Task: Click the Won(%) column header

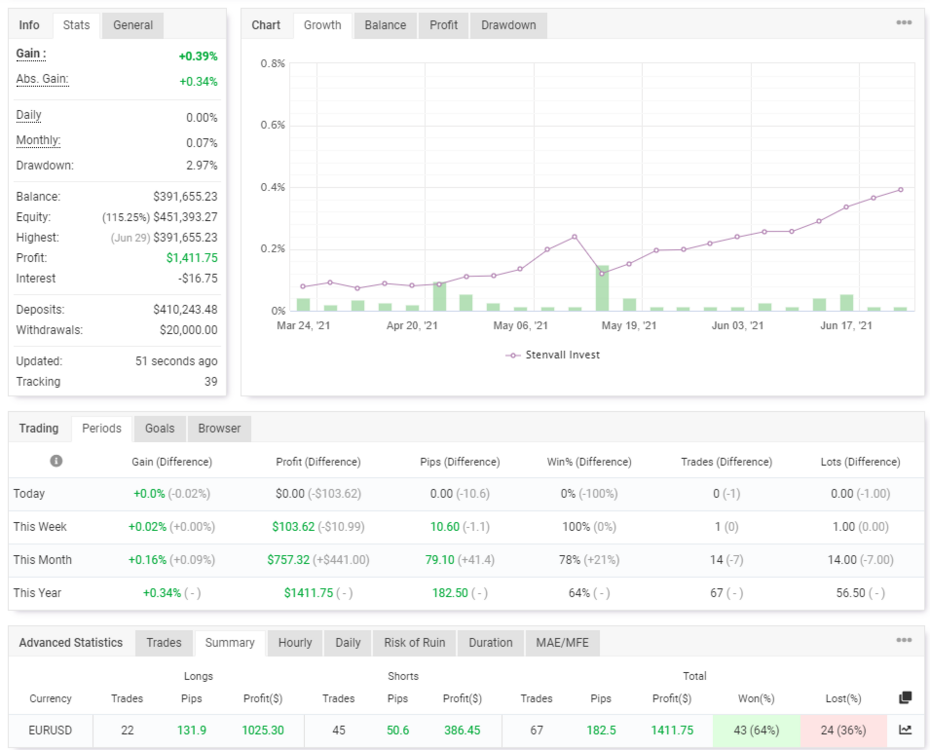Action: (x=756, y=698)
